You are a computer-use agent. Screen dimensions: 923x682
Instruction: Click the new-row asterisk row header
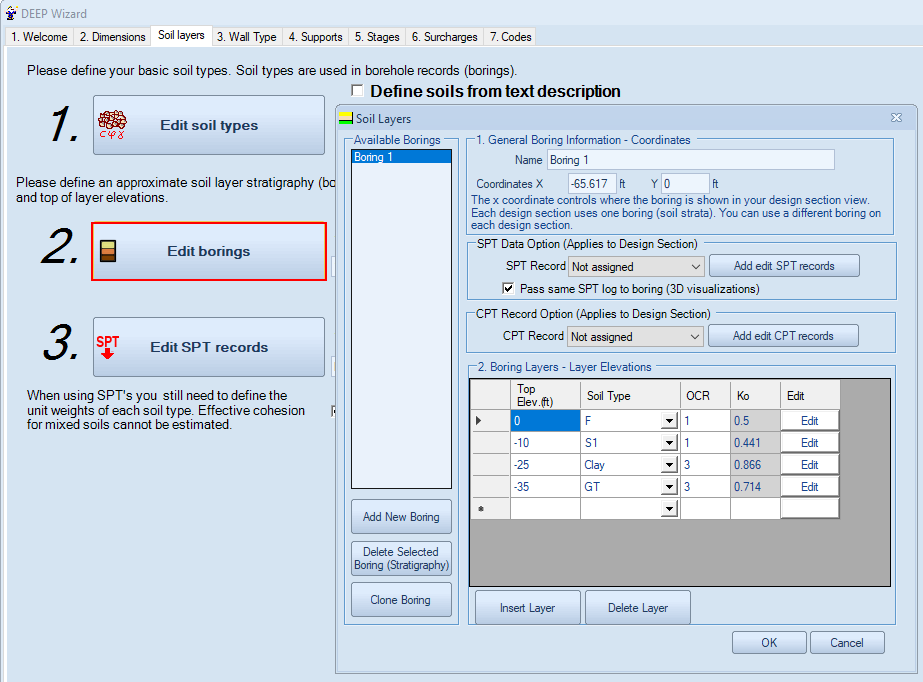[490, 508]
